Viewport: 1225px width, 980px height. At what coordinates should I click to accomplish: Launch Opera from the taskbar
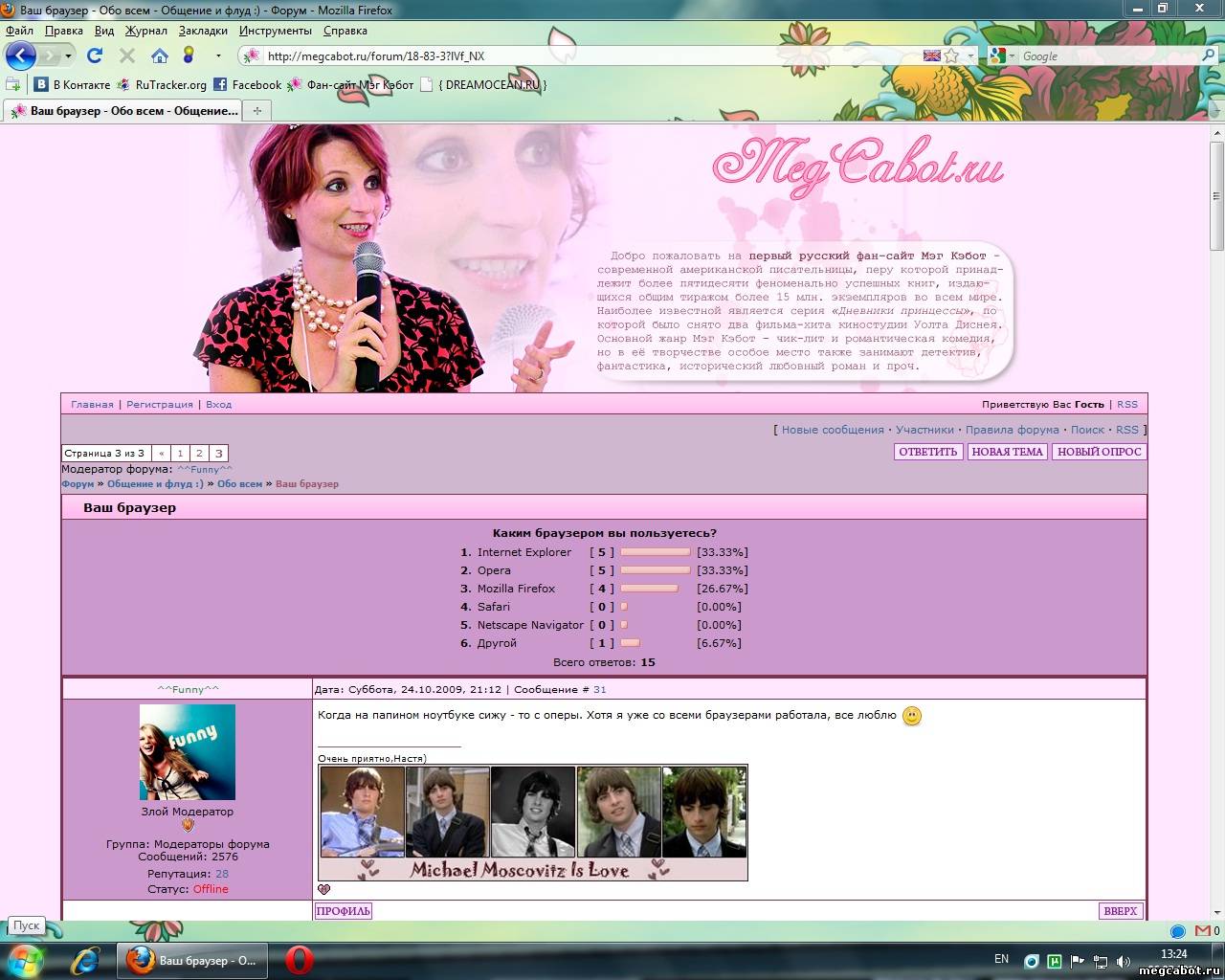click(299, 960)
